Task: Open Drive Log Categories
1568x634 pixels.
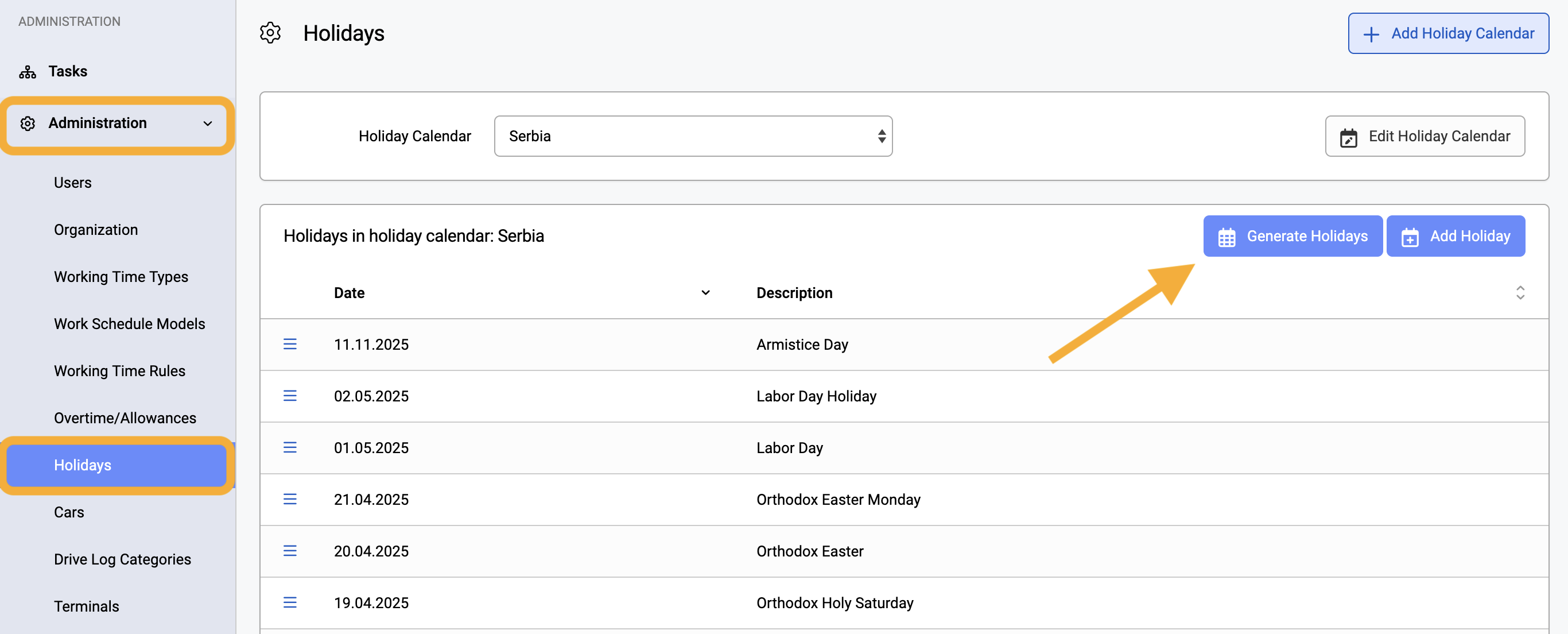Action: coord(122,559)
